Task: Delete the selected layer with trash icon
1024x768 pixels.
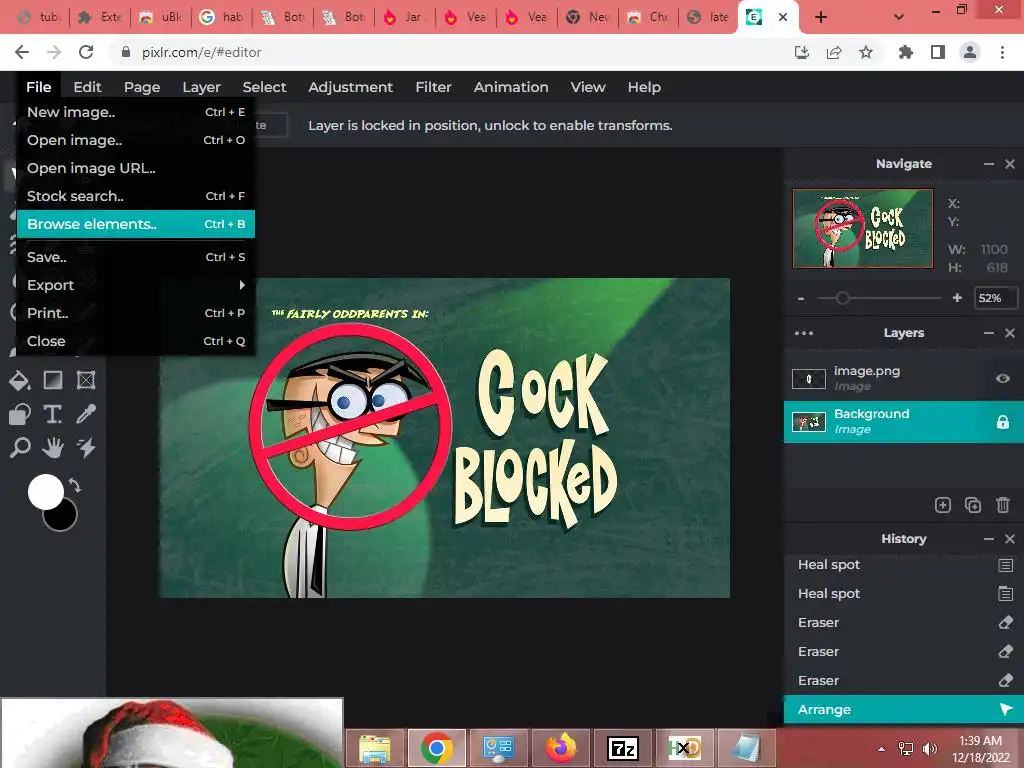Action: (1003, 505)
